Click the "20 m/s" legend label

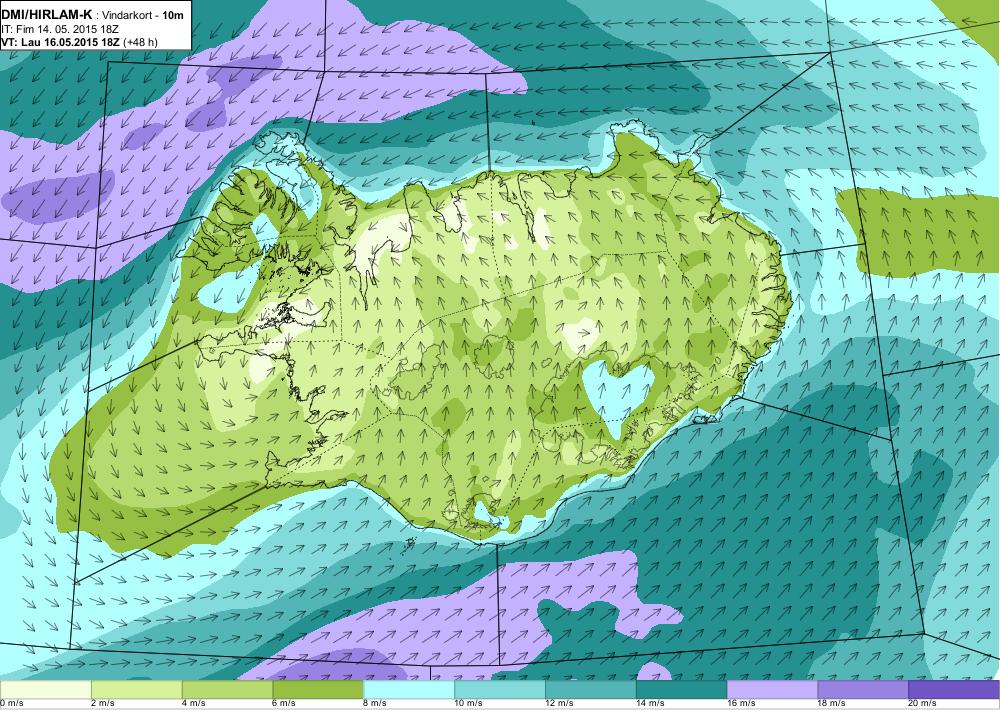tap(923, 704)
